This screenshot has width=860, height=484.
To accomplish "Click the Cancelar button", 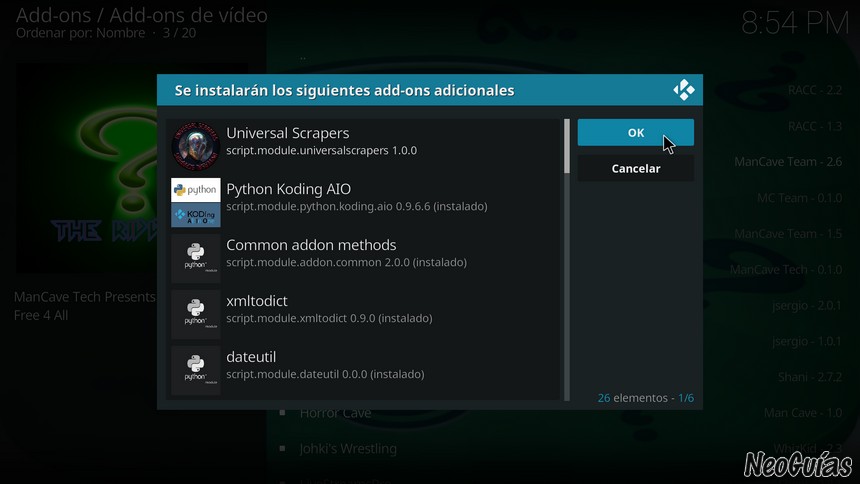I will tap(635, 168).
